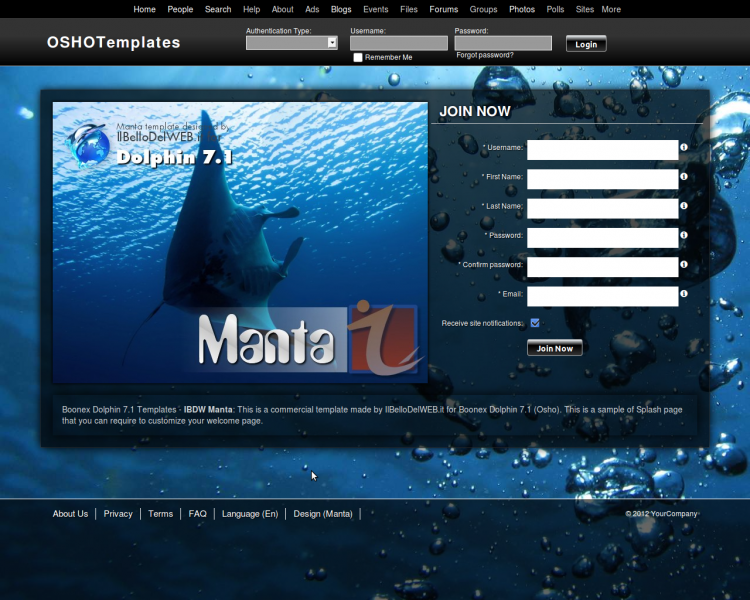Go to People in top navigation
Image resolution: width=750 pixels, height=600 pixels.
[x=180, y=9]
